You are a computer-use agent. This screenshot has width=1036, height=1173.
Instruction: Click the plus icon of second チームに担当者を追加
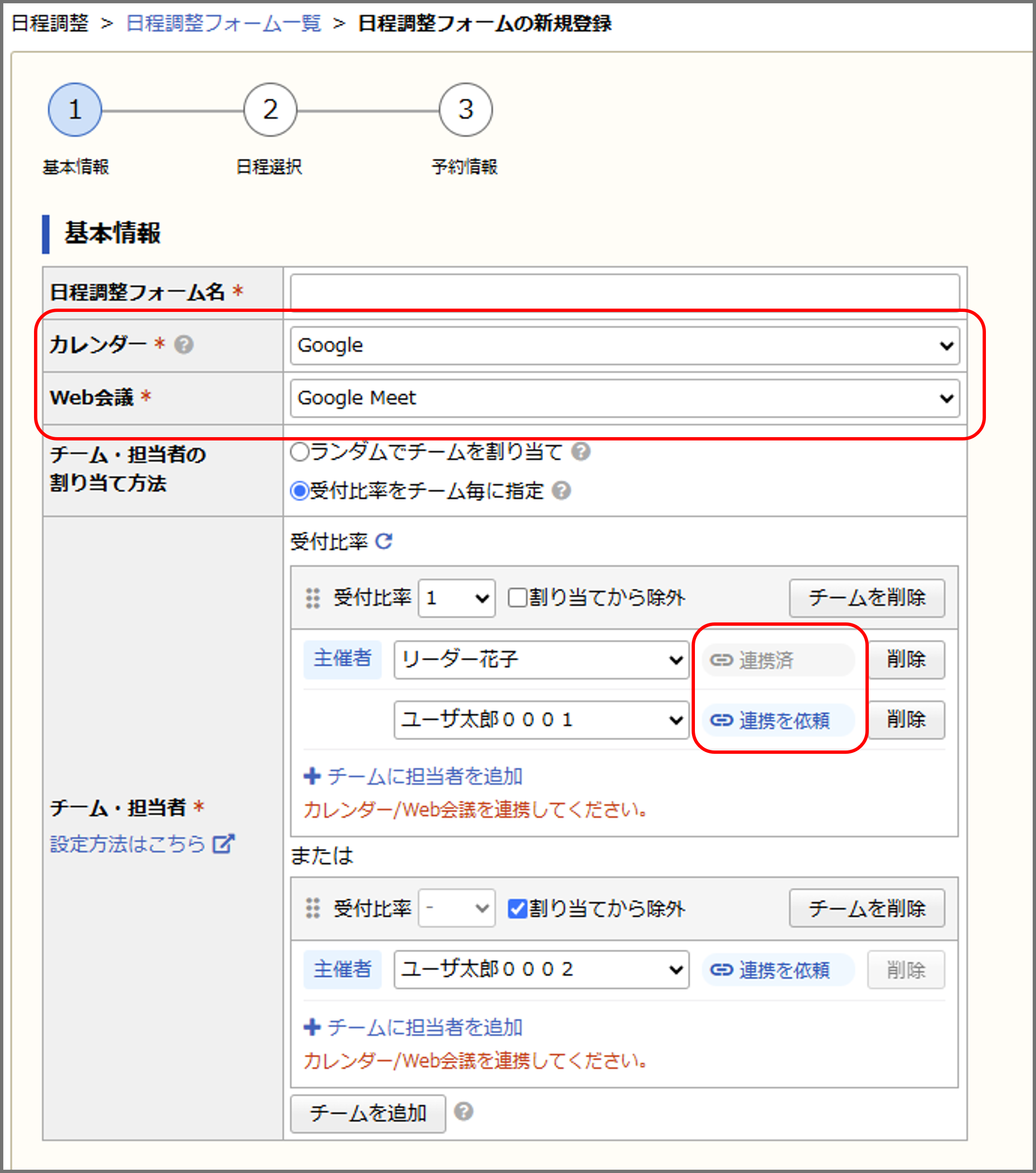[312, 1026]
